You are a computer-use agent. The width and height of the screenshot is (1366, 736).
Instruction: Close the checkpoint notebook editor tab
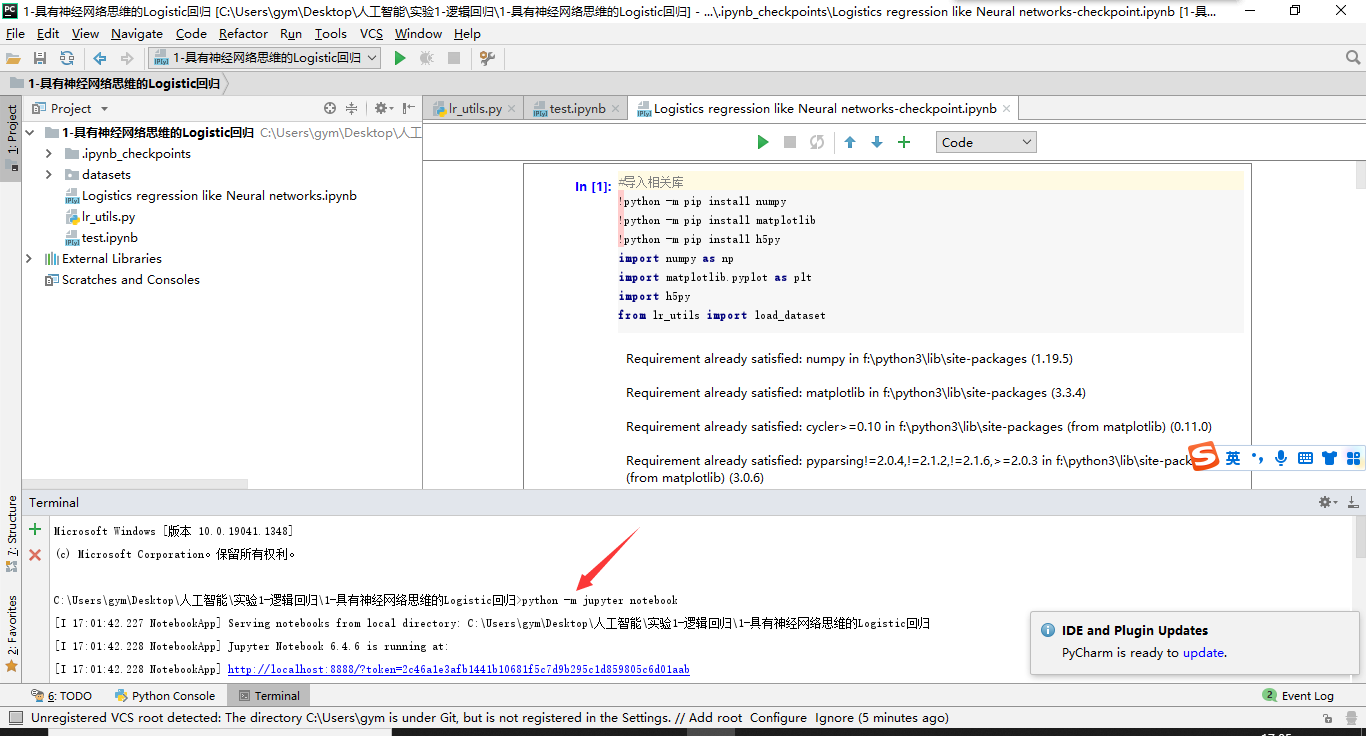[1007, 109]
